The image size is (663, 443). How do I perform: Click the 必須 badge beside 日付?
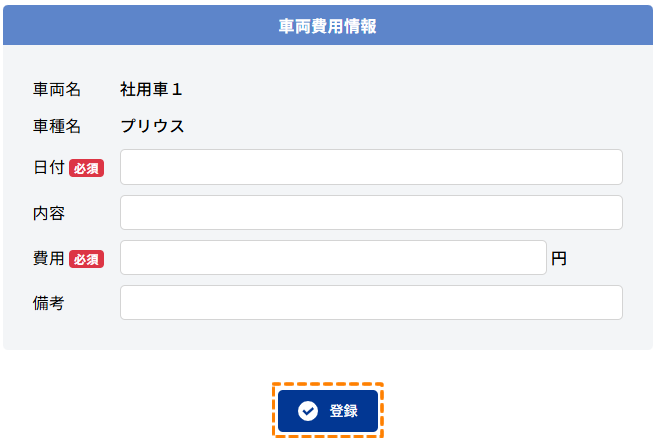click(x=86, y=168)
